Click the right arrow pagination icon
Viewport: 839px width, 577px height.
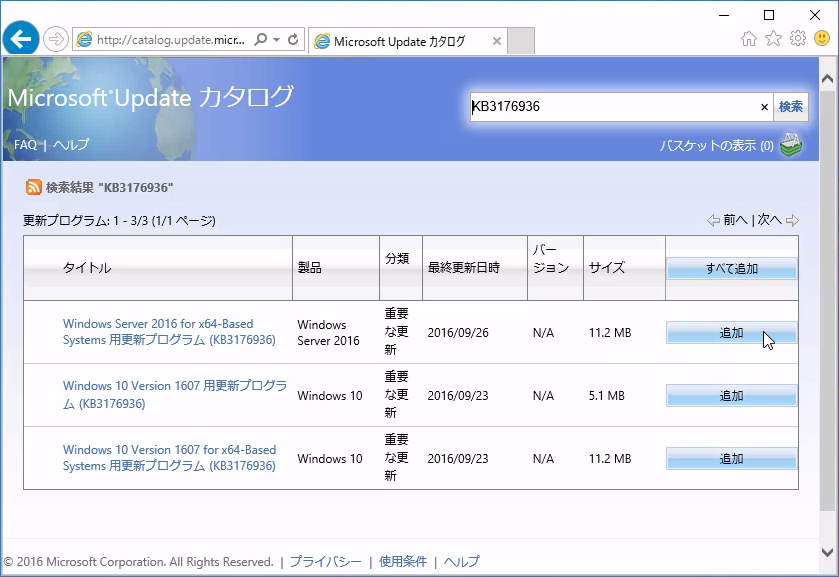pos(792,221)
